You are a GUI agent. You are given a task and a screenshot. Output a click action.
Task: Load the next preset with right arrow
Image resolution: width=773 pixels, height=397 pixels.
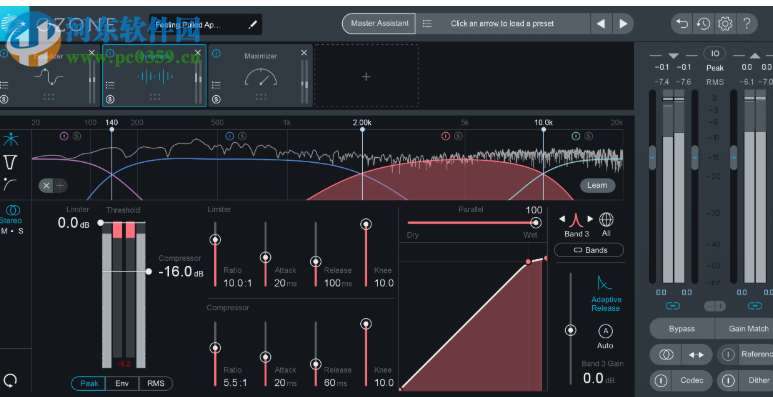(623, 23)
